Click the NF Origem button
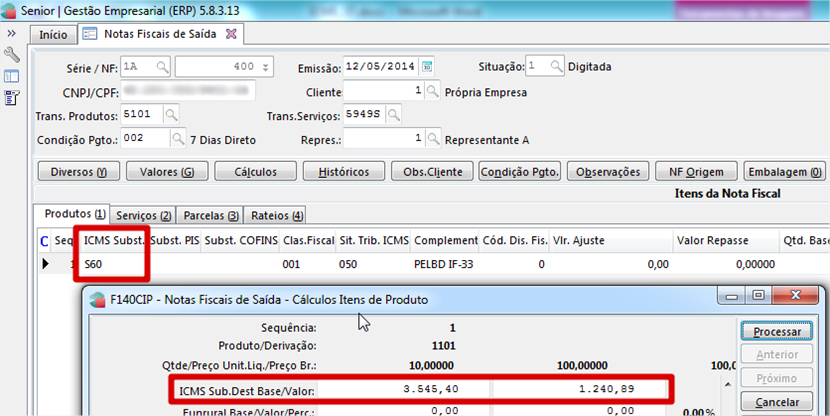 click(696, 172)
